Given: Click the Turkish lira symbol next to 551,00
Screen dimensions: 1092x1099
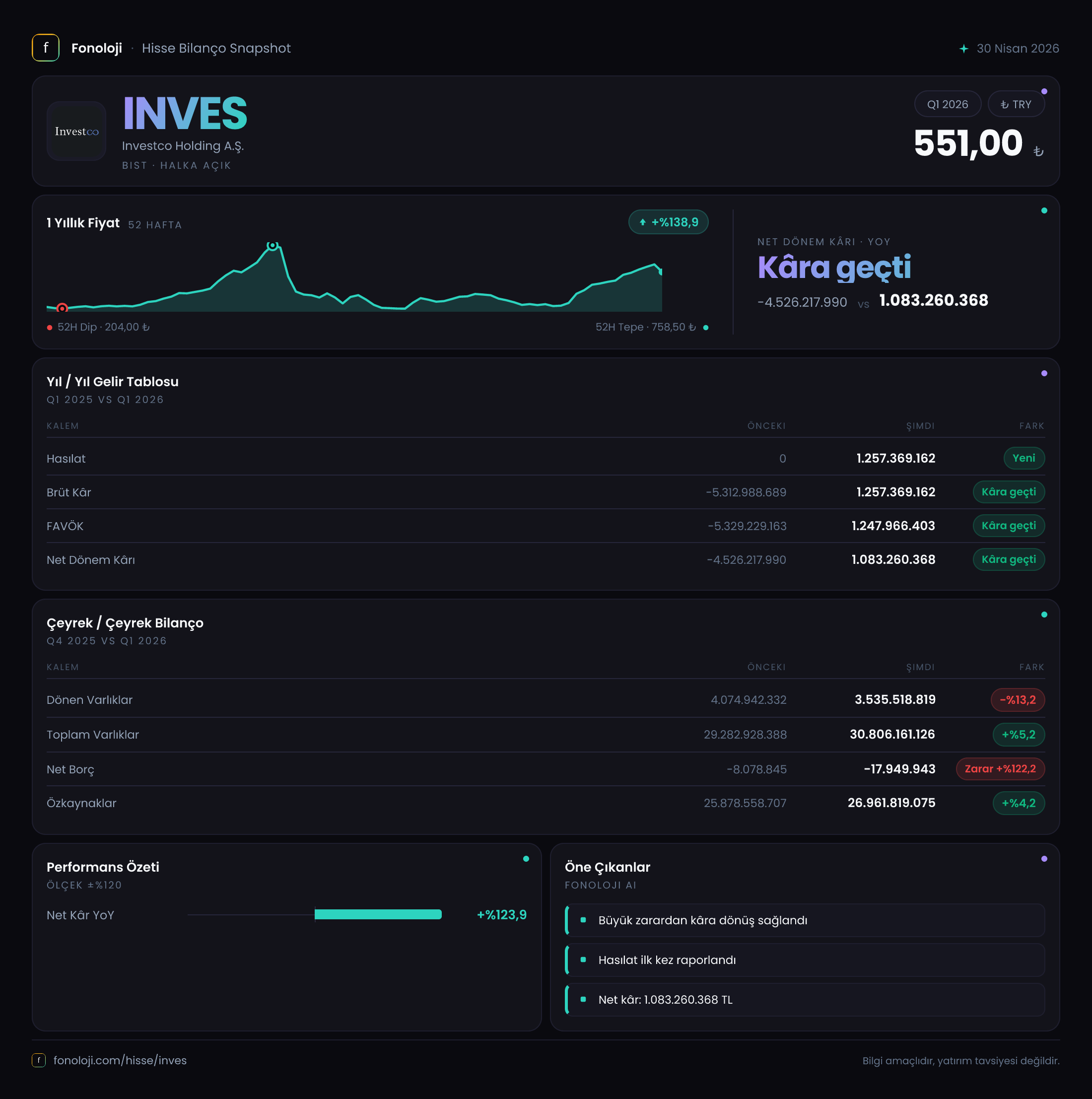Looking at the screenshot, I should point(1038,151).
